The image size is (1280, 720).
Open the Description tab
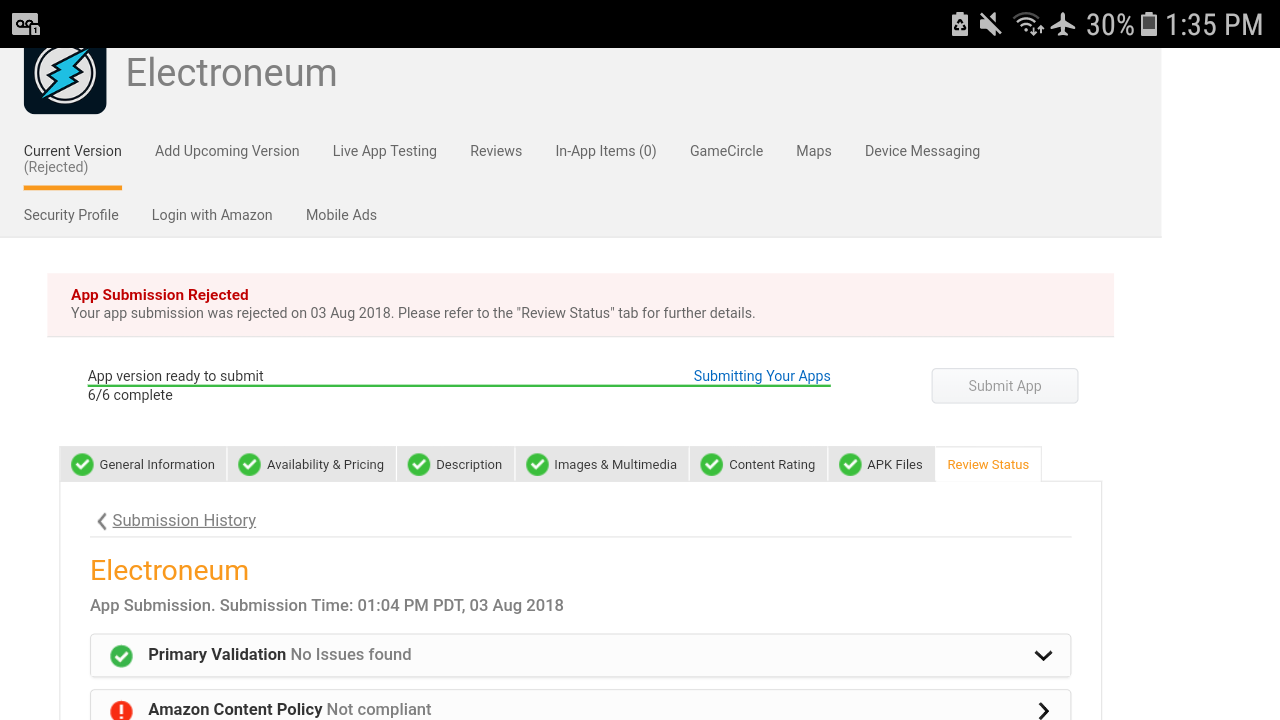click(456, 464)
